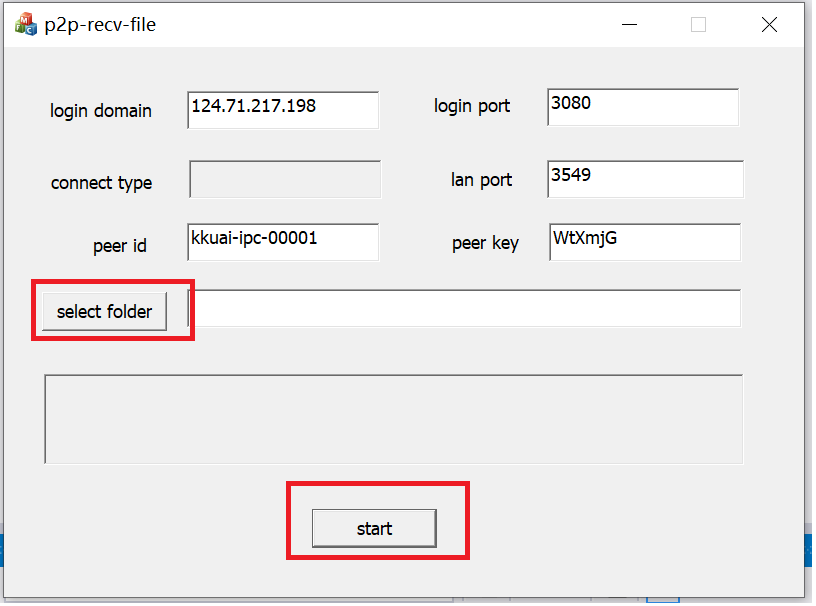This screenshot has width=816, height=606.
Task: Click the "connect type" label text
Action: click(101, 183)
